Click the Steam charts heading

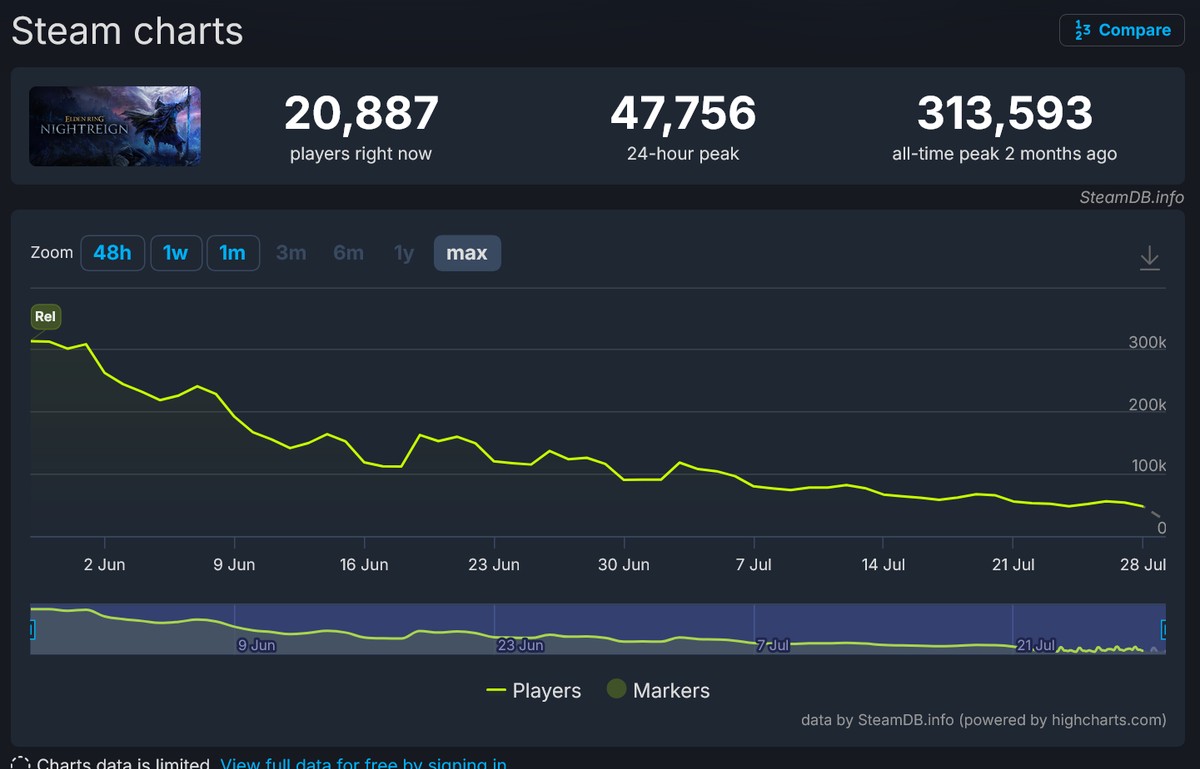[x=127, y=31]
